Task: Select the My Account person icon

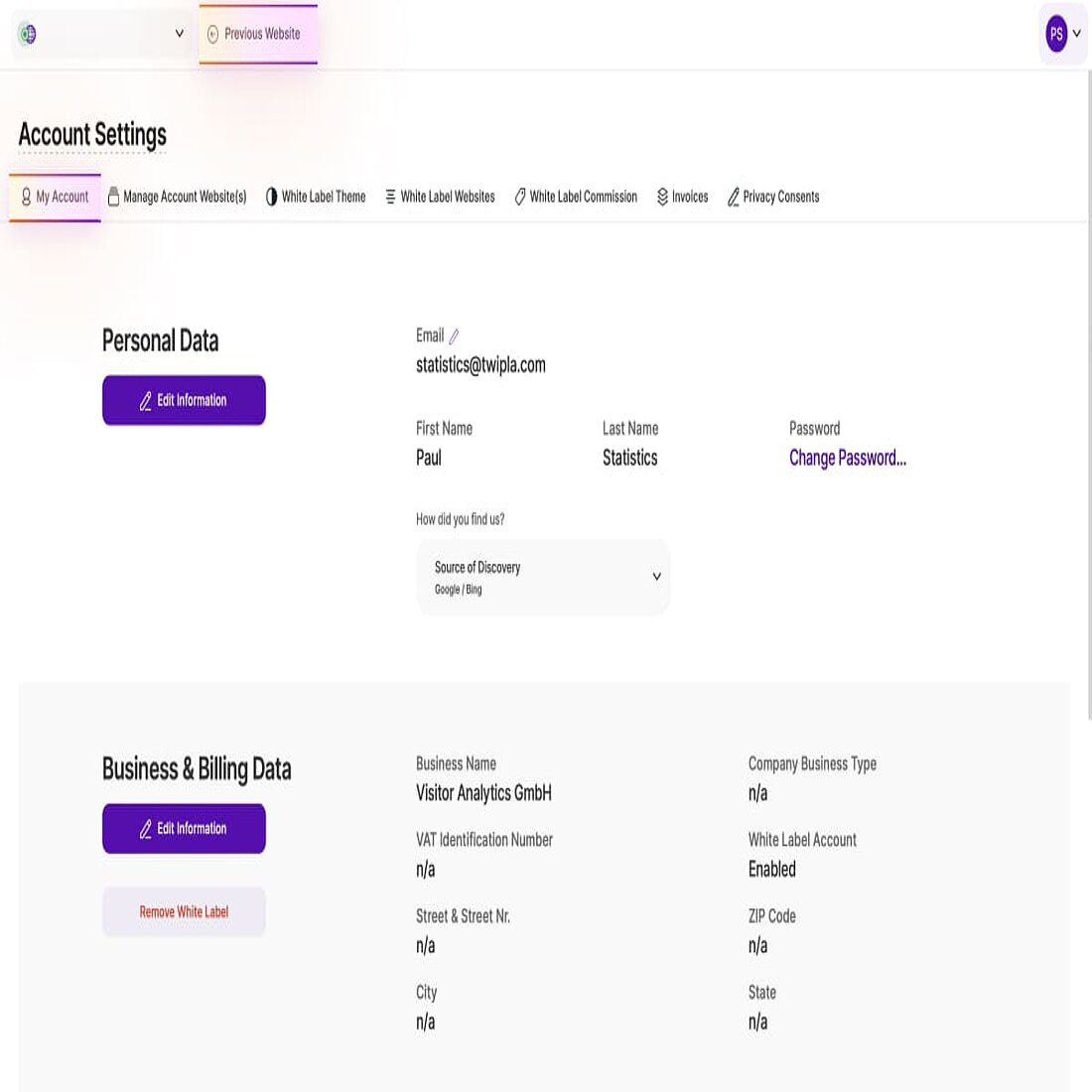Action: [25, 197]
